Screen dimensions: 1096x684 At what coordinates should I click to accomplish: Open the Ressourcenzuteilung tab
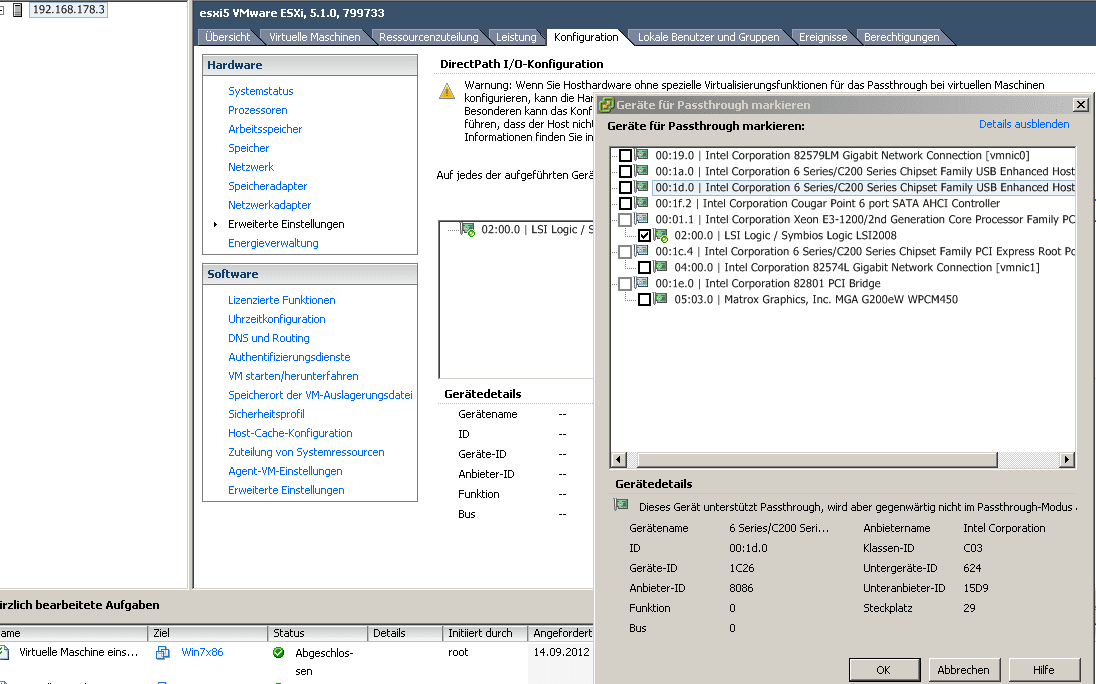428,37
